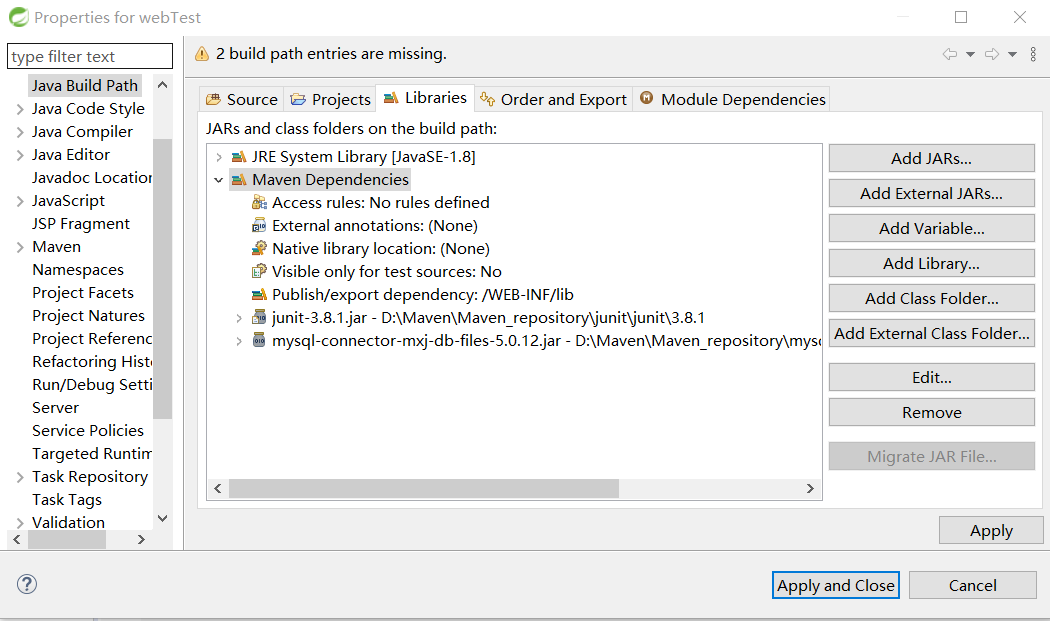
Task: Click the Apply and Close button
Action: (x=836, y=585)
